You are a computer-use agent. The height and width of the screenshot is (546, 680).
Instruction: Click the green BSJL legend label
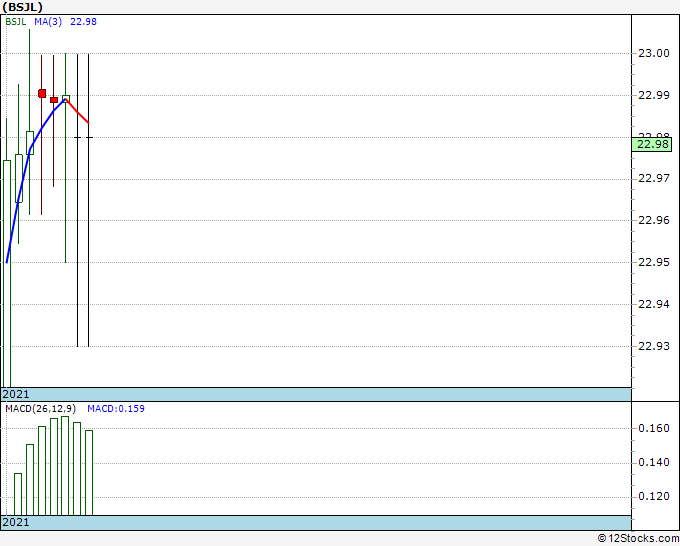[x=16, y=22]
